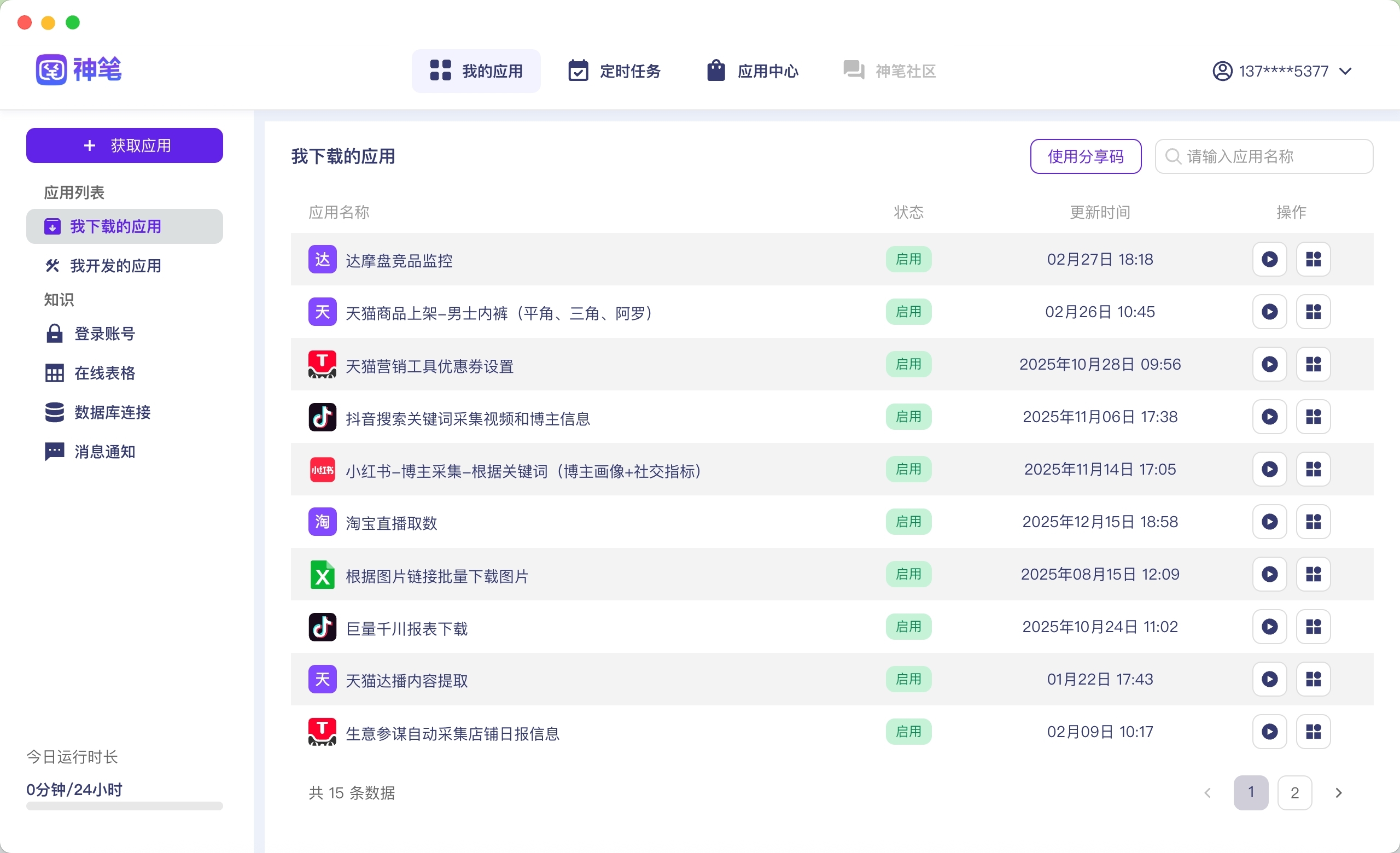Toggle the 启用 status of 天猫达播内容提取
The image size is (1400, 853).
click(x=908, y=679)
